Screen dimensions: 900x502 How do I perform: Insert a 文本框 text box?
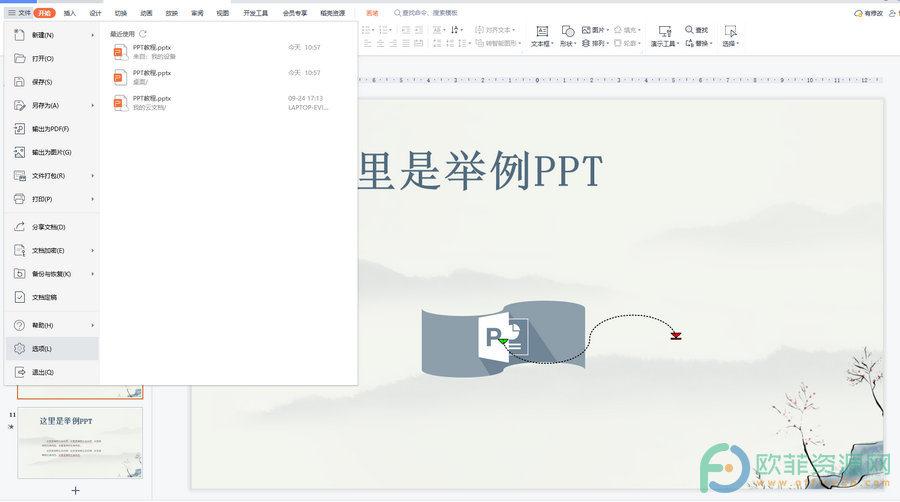click(x=542, y=36)
